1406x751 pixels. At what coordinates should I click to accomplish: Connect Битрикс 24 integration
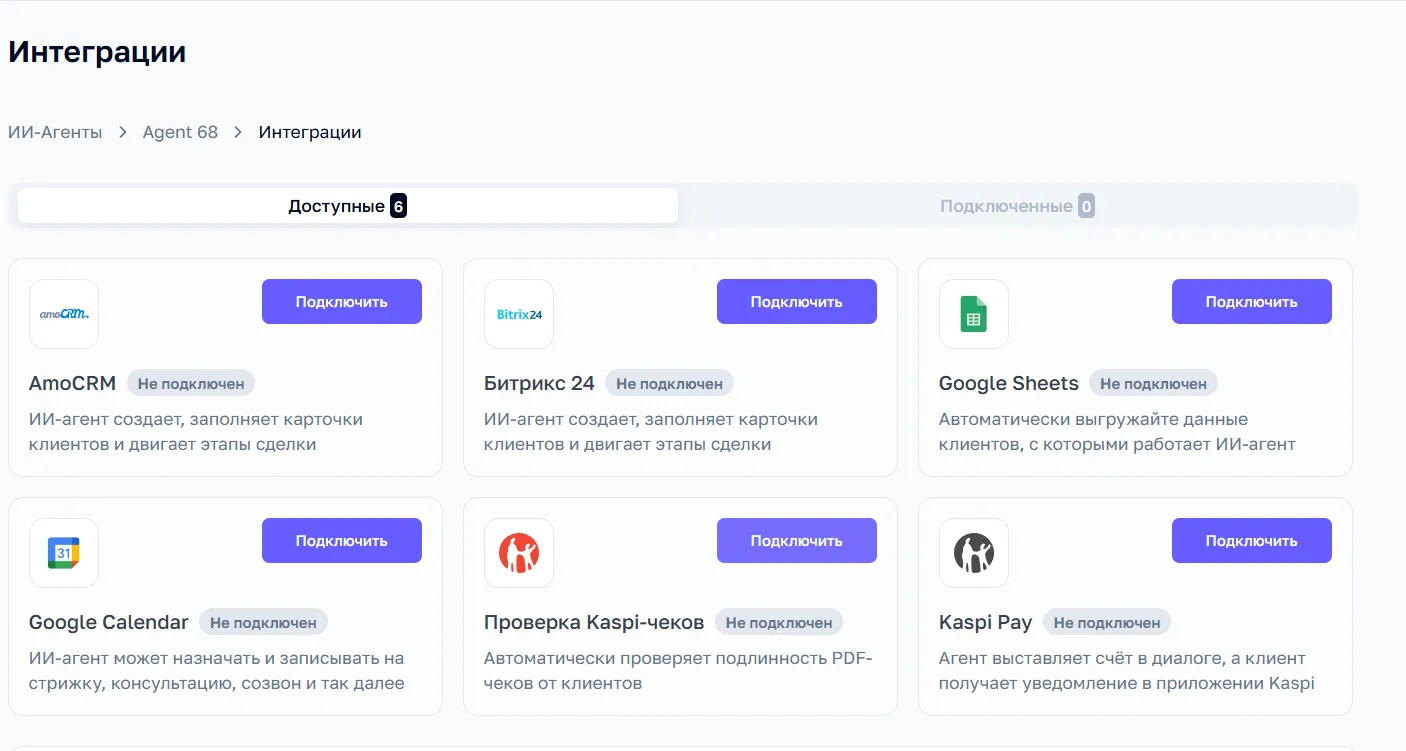(797, 302)
